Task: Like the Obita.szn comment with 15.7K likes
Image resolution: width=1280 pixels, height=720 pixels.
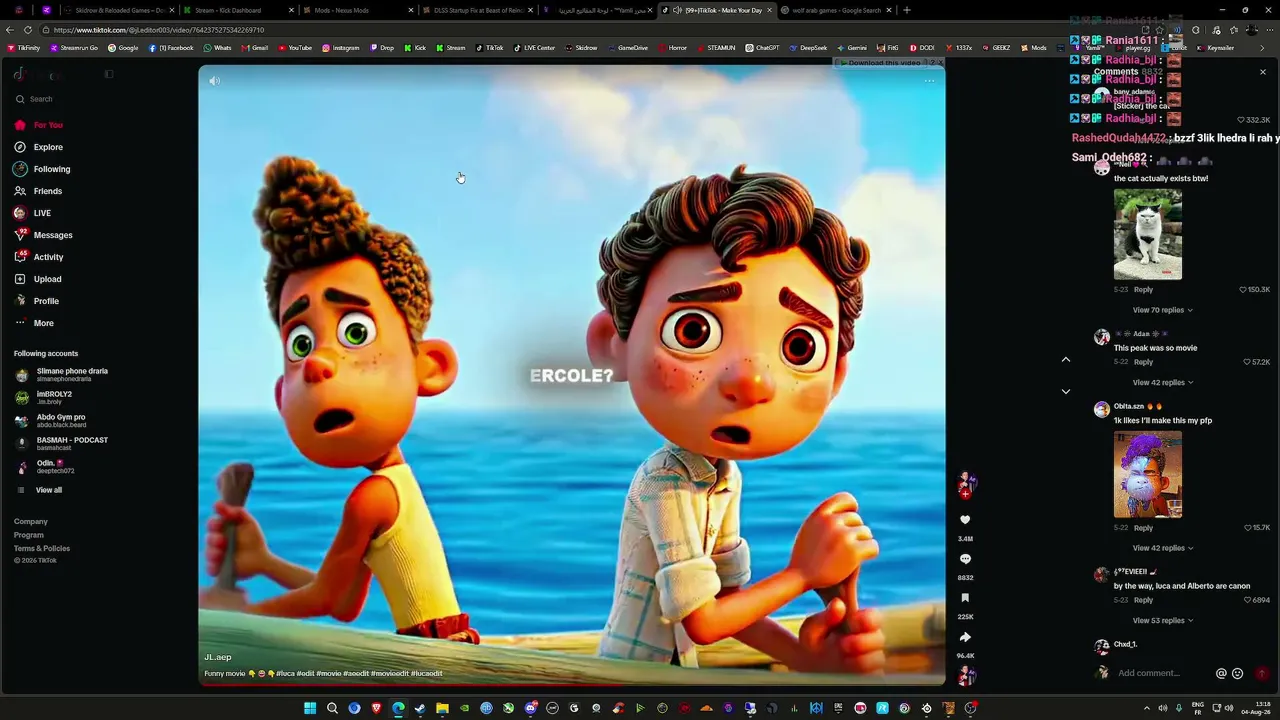Action: (x=1247, y=527)
